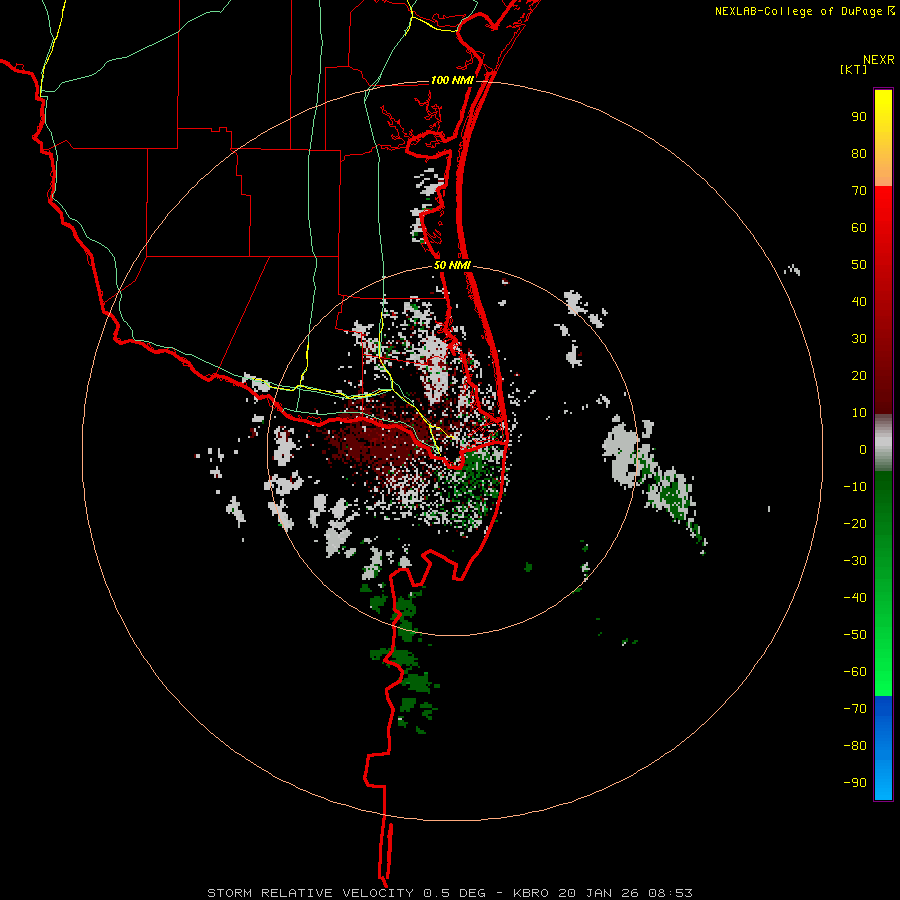Click the gray zero-velocity segment of the color bar
Image resolution: width=900 pixels, height=900 pixels.
coord(883,443)
